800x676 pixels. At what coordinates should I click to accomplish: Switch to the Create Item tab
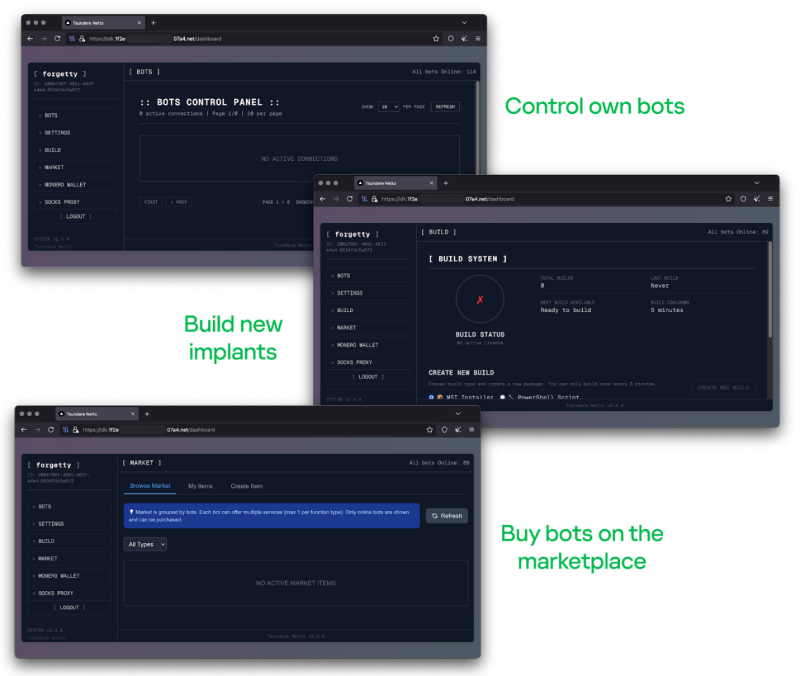246,486
